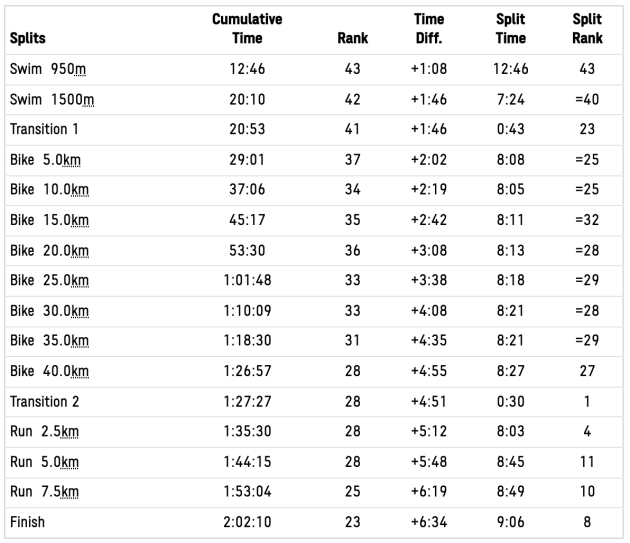Screen dimensions: 630x543
Task: Select the Finish row label
Action: pos(27,522)
